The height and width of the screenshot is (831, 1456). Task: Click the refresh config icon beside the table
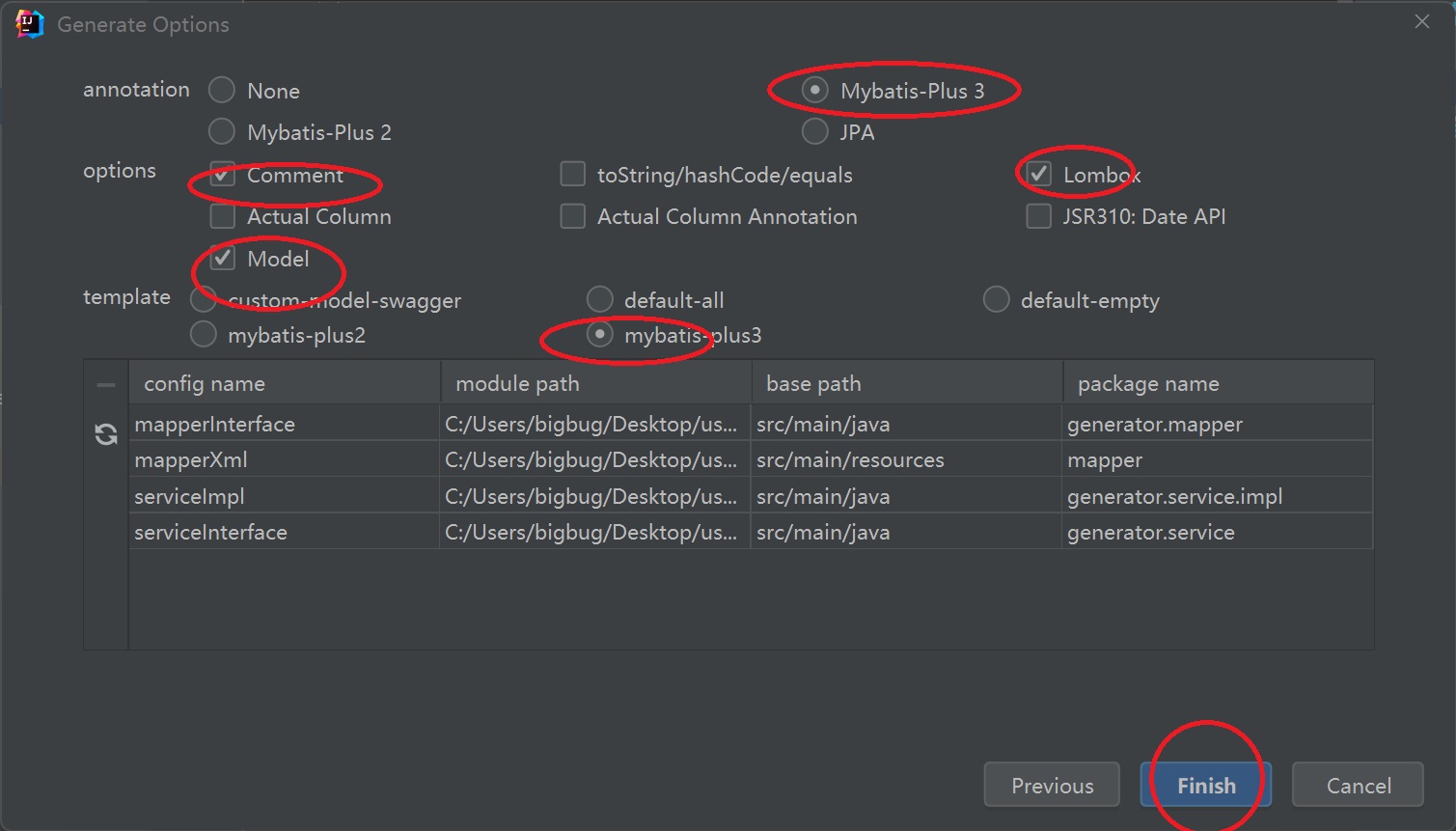pos(106,434)
